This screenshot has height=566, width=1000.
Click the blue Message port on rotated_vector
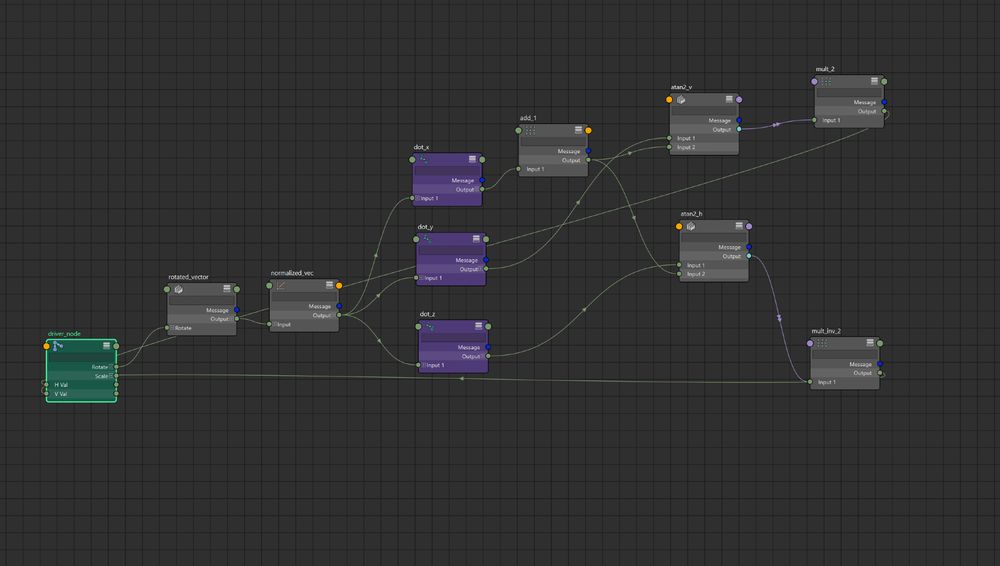tap(237, 310)
